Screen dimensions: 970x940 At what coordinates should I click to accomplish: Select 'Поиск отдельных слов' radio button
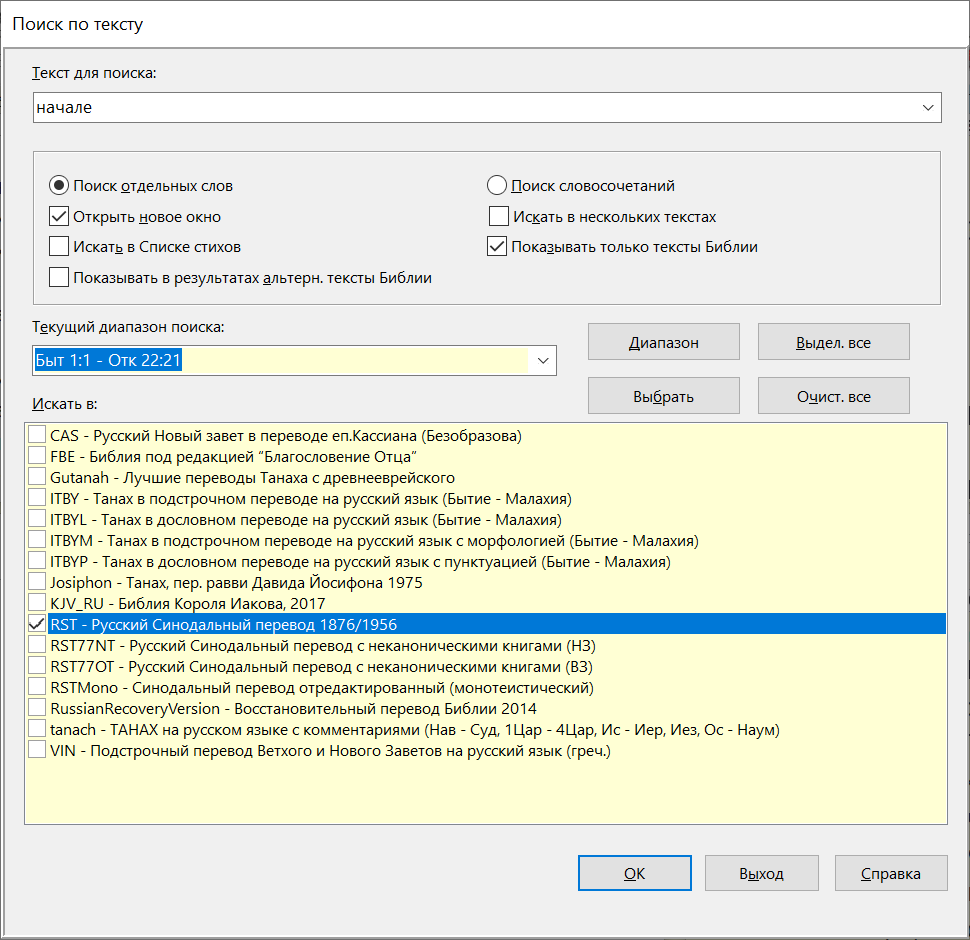point(59,186)
